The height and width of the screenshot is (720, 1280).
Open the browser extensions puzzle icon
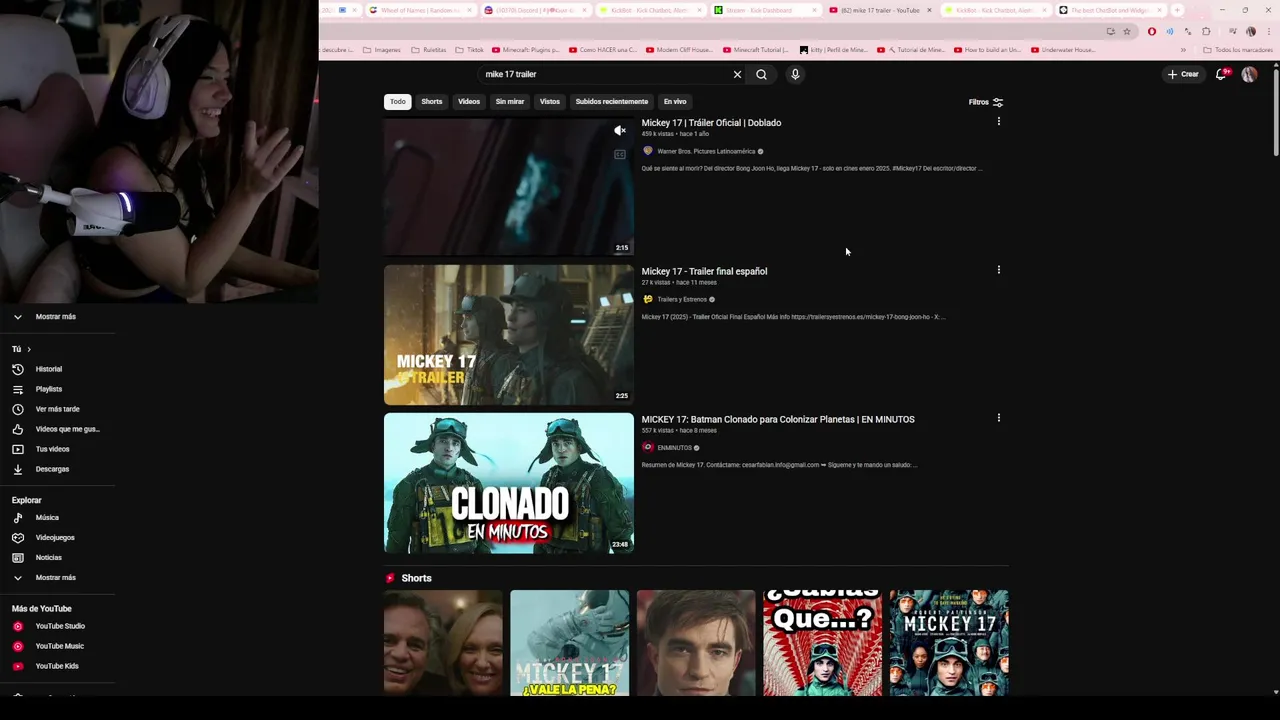pyautogui.click(x=1206, y=31)
